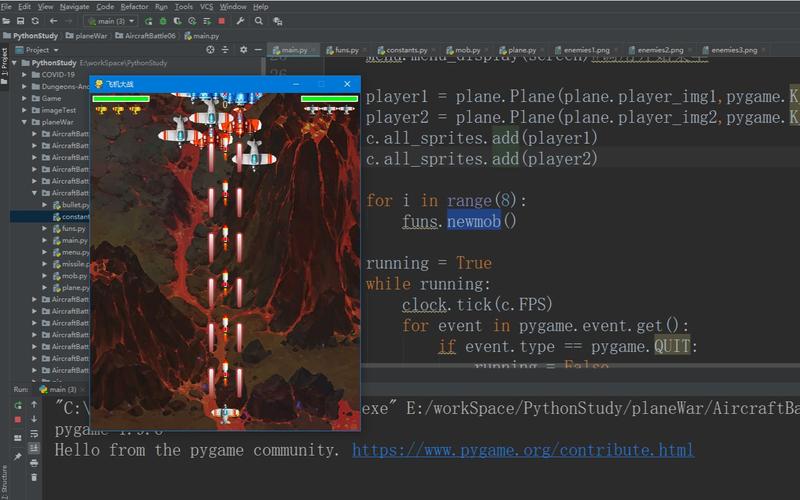Click Run with Coverage icon

pos(178,21)
